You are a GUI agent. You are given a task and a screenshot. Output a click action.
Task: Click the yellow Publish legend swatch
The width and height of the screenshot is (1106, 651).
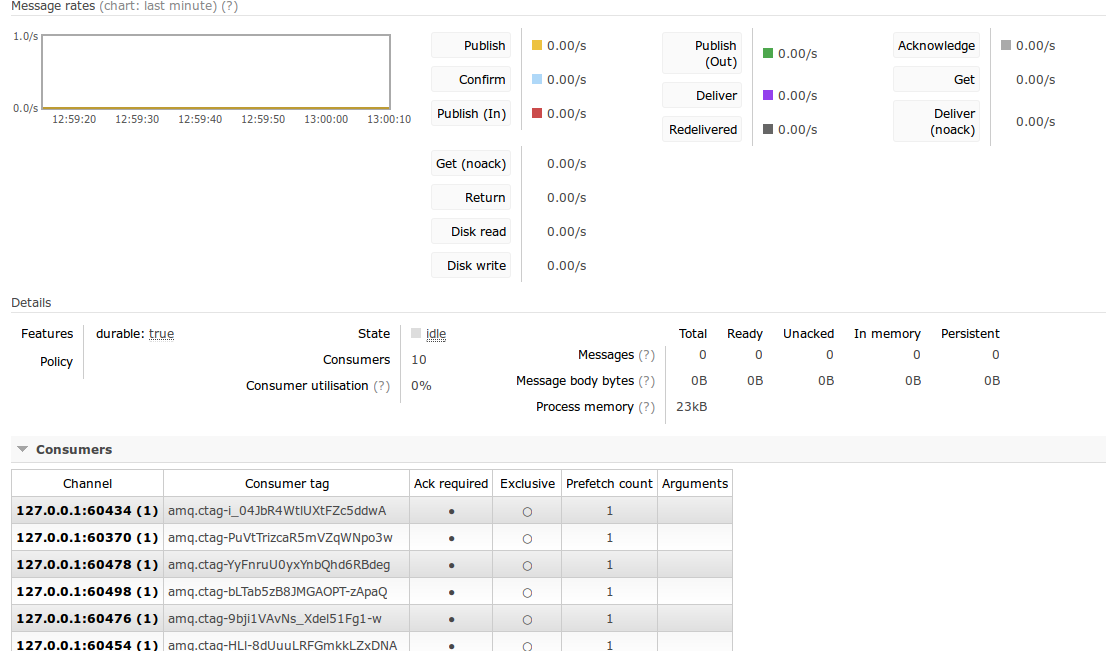[537, 45]
